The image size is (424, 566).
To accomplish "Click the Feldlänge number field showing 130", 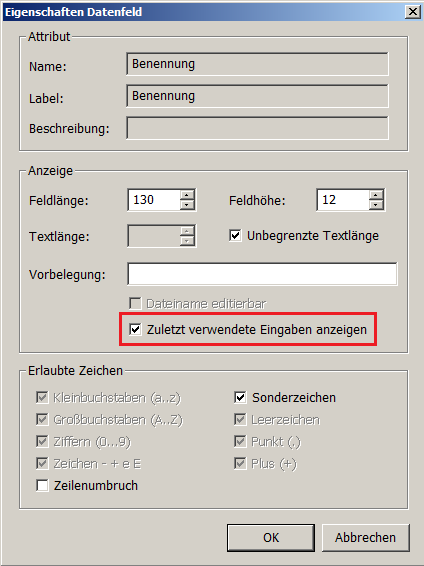I will tap(154, 200).
